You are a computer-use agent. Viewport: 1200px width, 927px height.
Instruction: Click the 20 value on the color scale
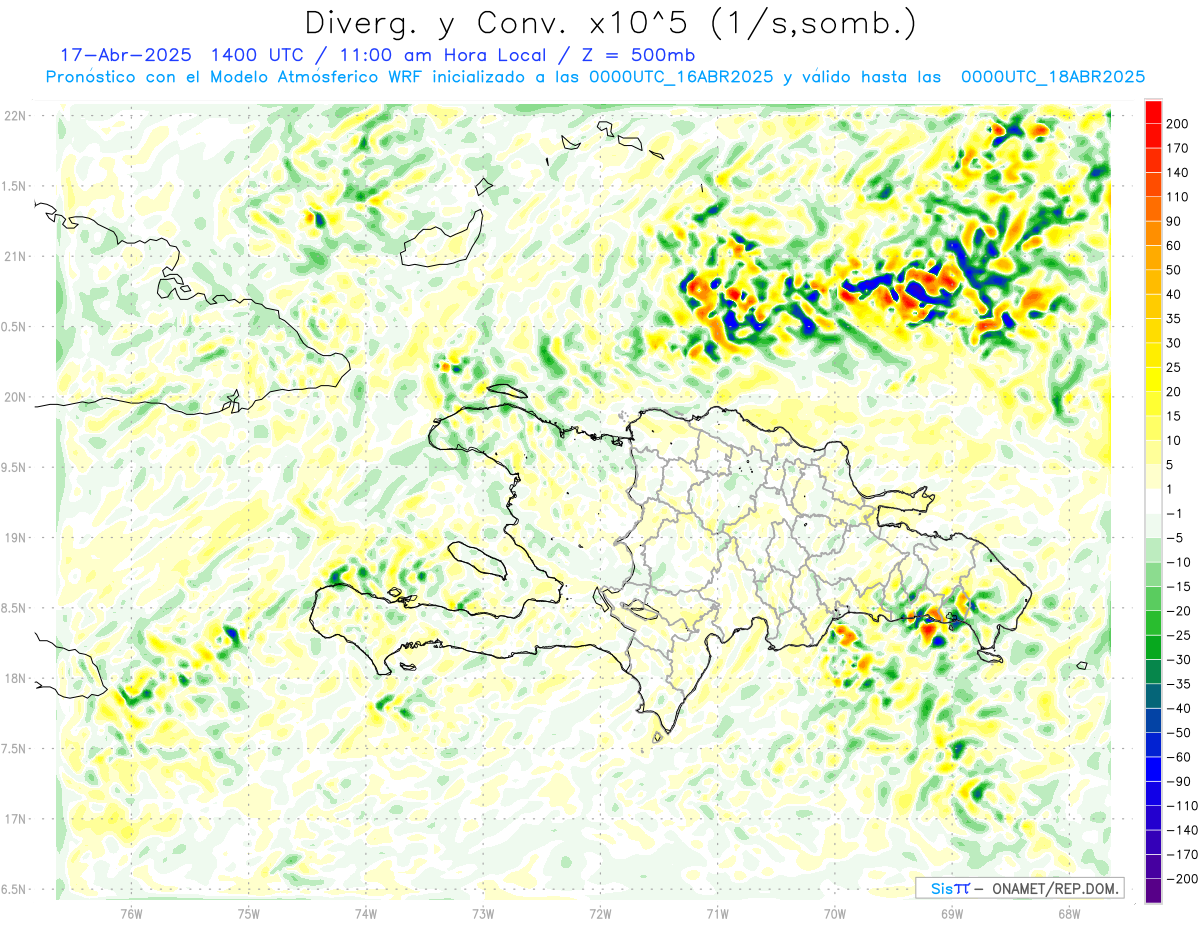click(x=1173, y=392)
